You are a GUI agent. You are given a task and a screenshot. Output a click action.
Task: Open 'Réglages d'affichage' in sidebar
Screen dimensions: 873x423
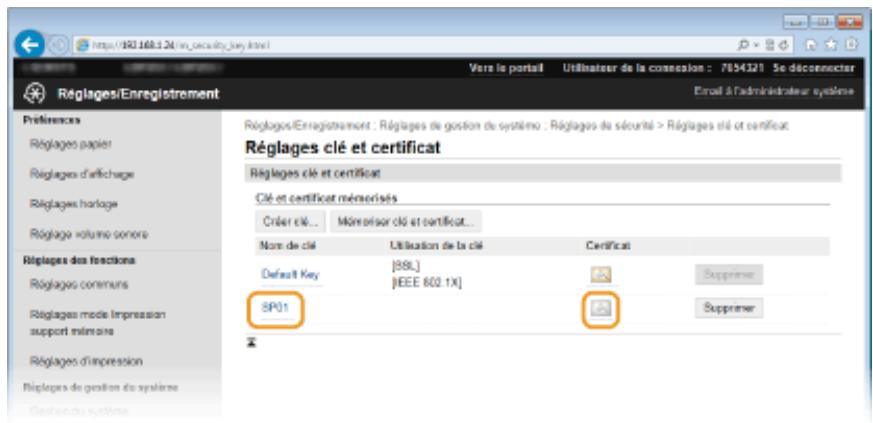[x=82, y=174]
